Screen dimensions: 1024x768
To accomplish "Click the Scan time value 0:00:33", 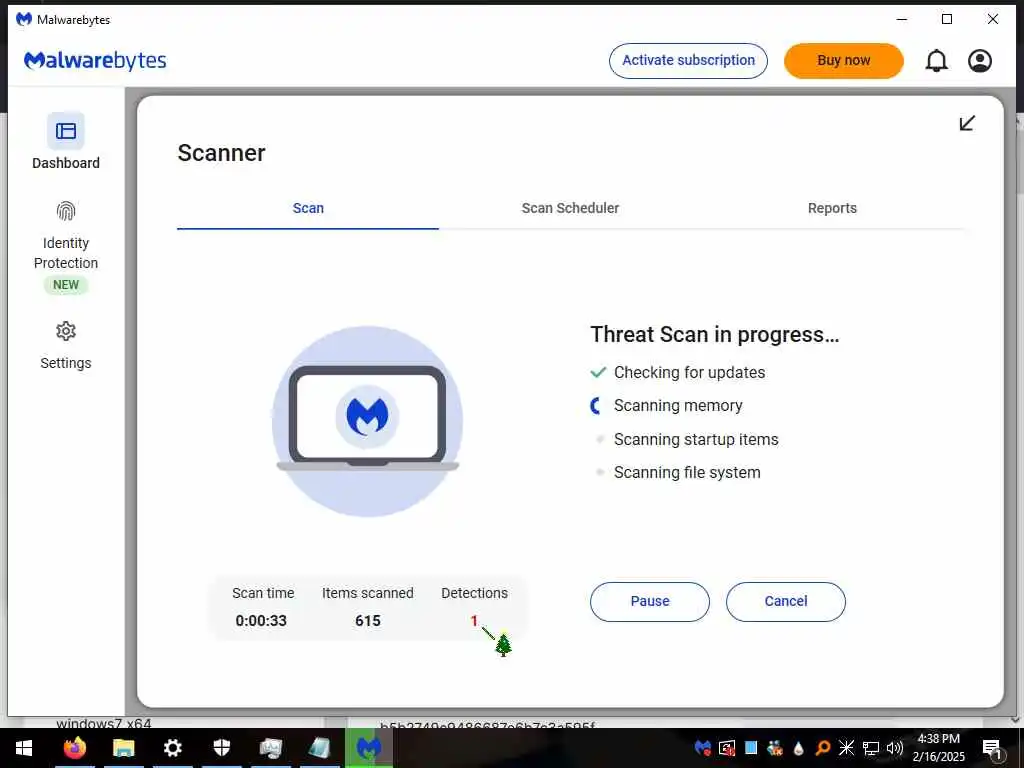I will 261,620.
